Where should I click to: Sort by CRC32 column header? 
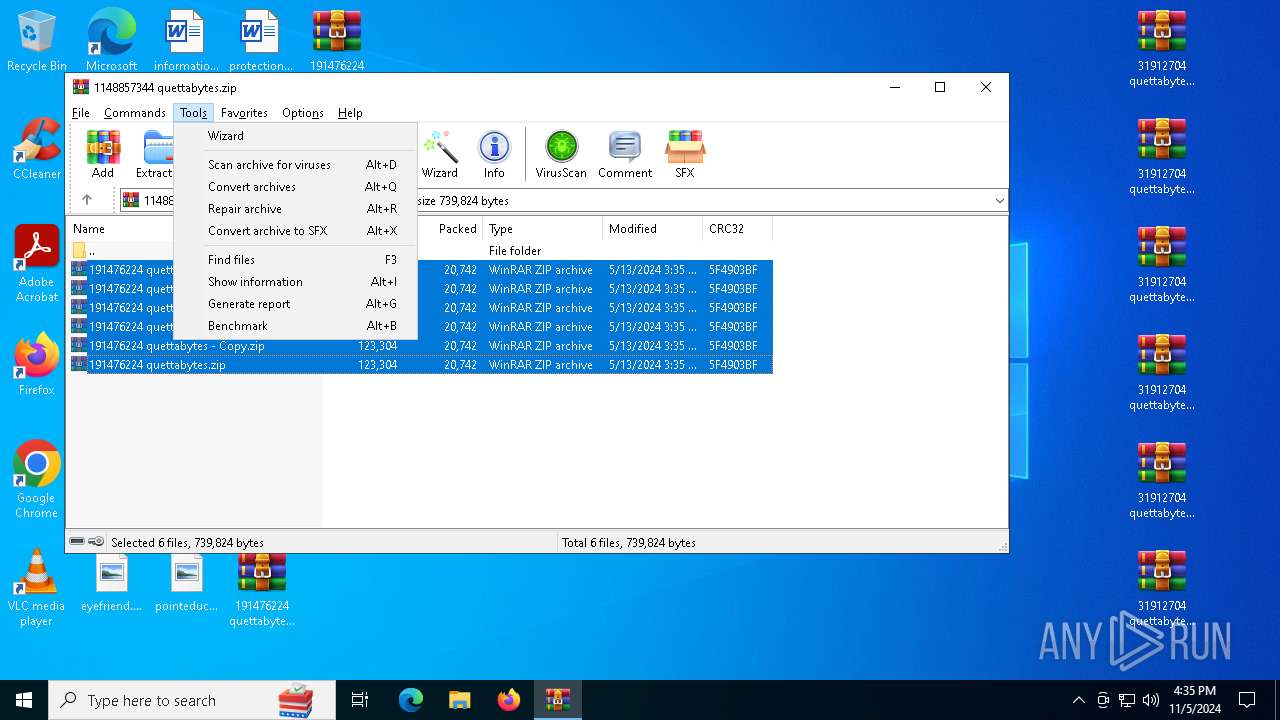(x=737, y=229)
